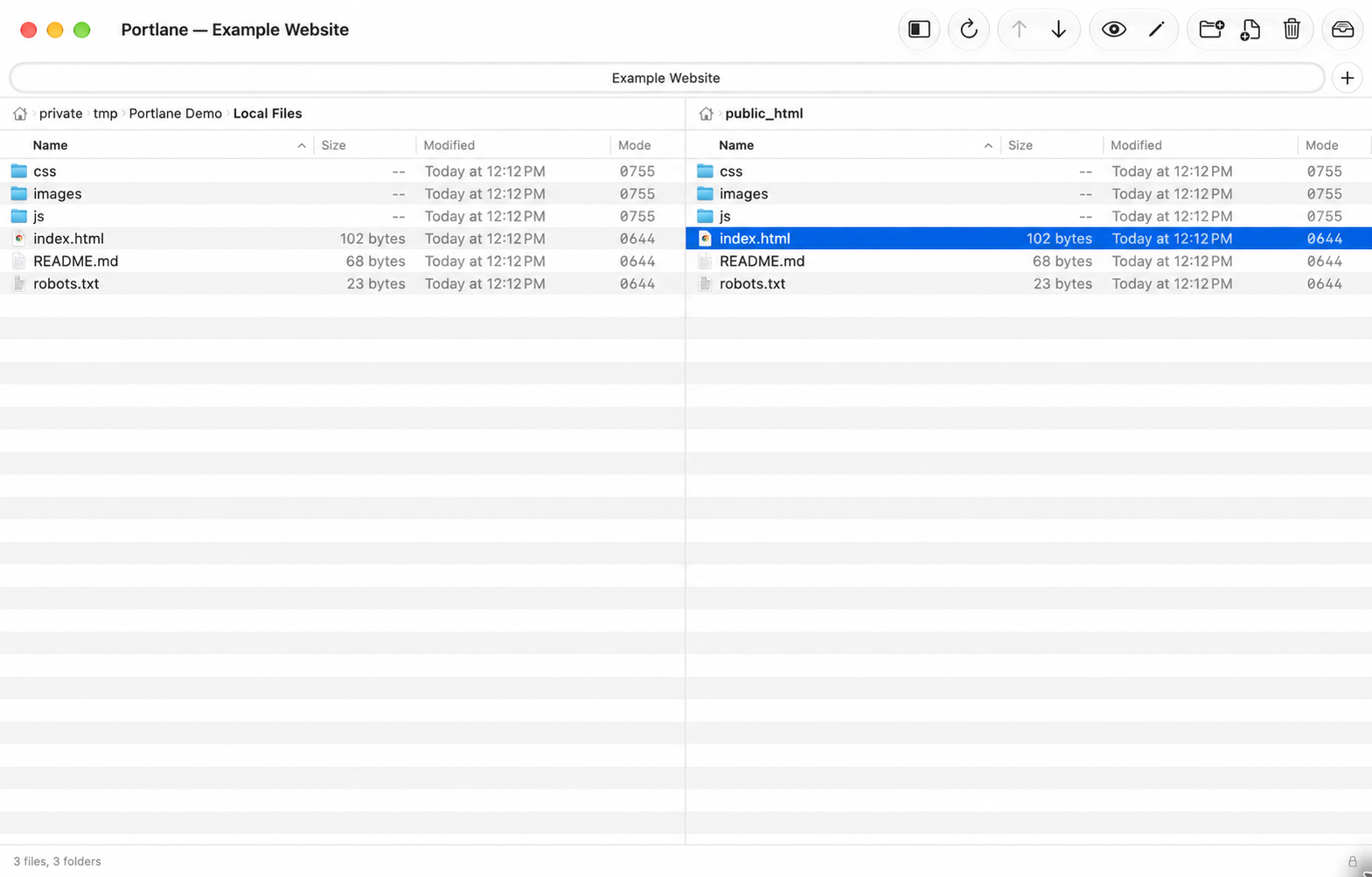
Task: Toggle the sidebar panel view icon
Action: pyautogui.click(x=918, y=30)
